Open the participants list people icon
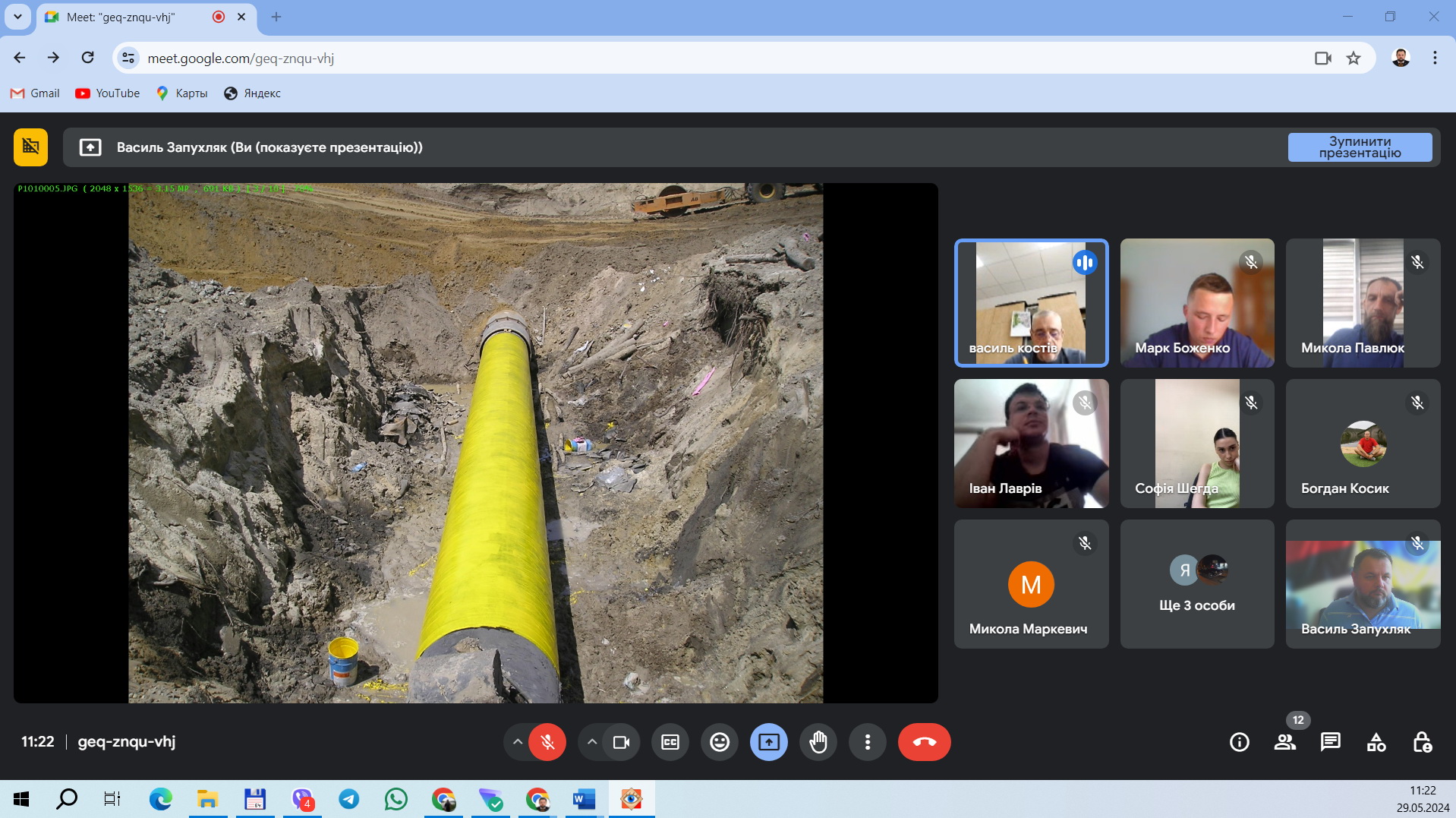 (x=1284, y=742)
